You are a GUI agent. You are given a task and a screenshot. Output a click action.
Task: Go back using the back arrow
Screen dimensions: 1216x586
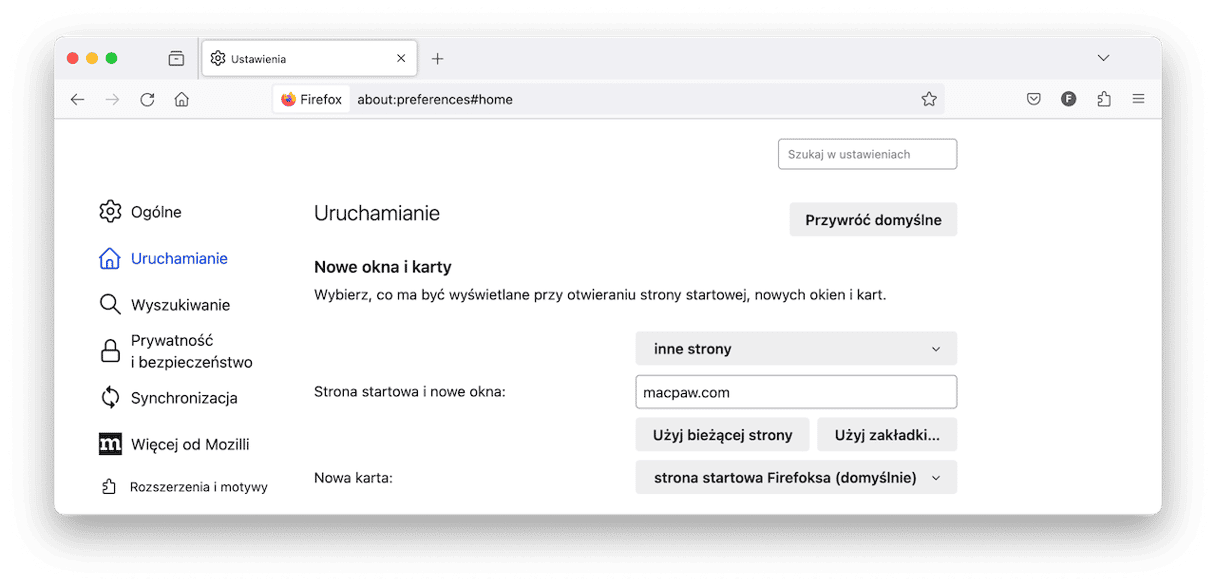pyautogui.click(x=77, y=99)
